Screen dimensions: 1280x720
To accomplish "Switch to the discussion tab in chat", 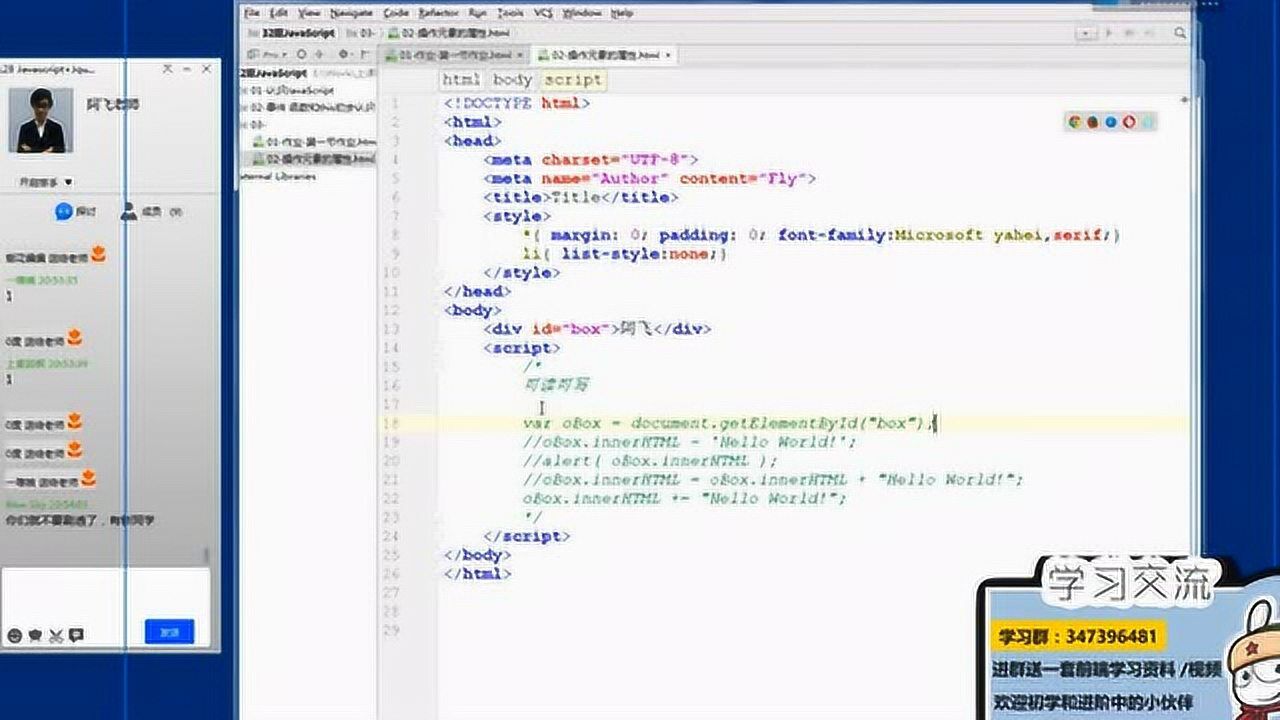I will pyautogui.click(x=76, y=212).
